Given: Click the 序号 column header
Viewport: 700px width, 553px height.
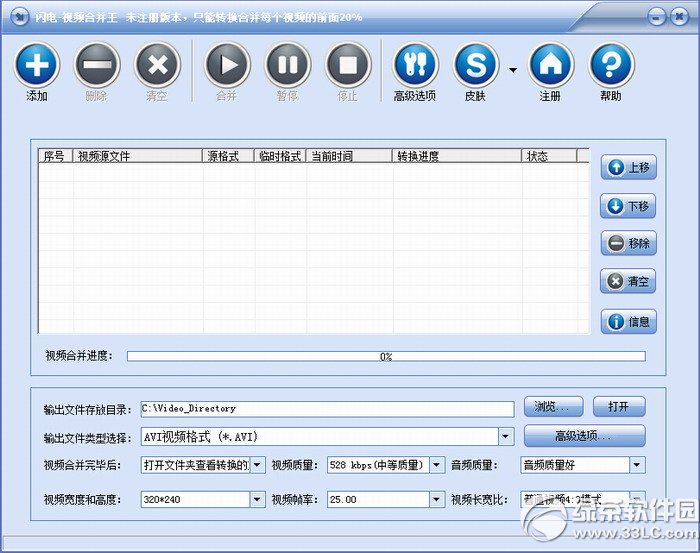Looking at the screenshot, I should 55,156.
